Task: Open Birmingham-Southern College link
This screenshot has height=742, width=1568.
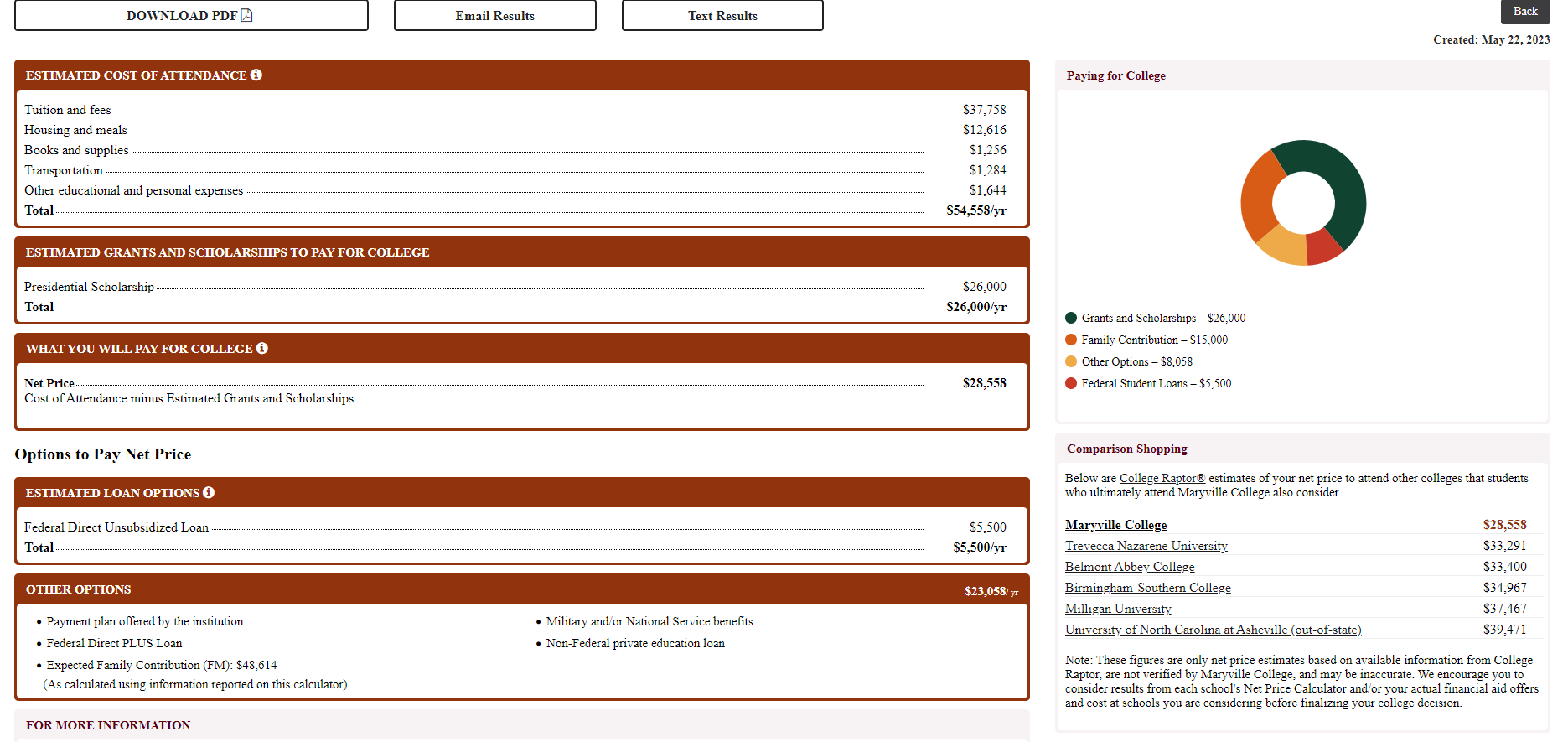Action: [1147, 588]
